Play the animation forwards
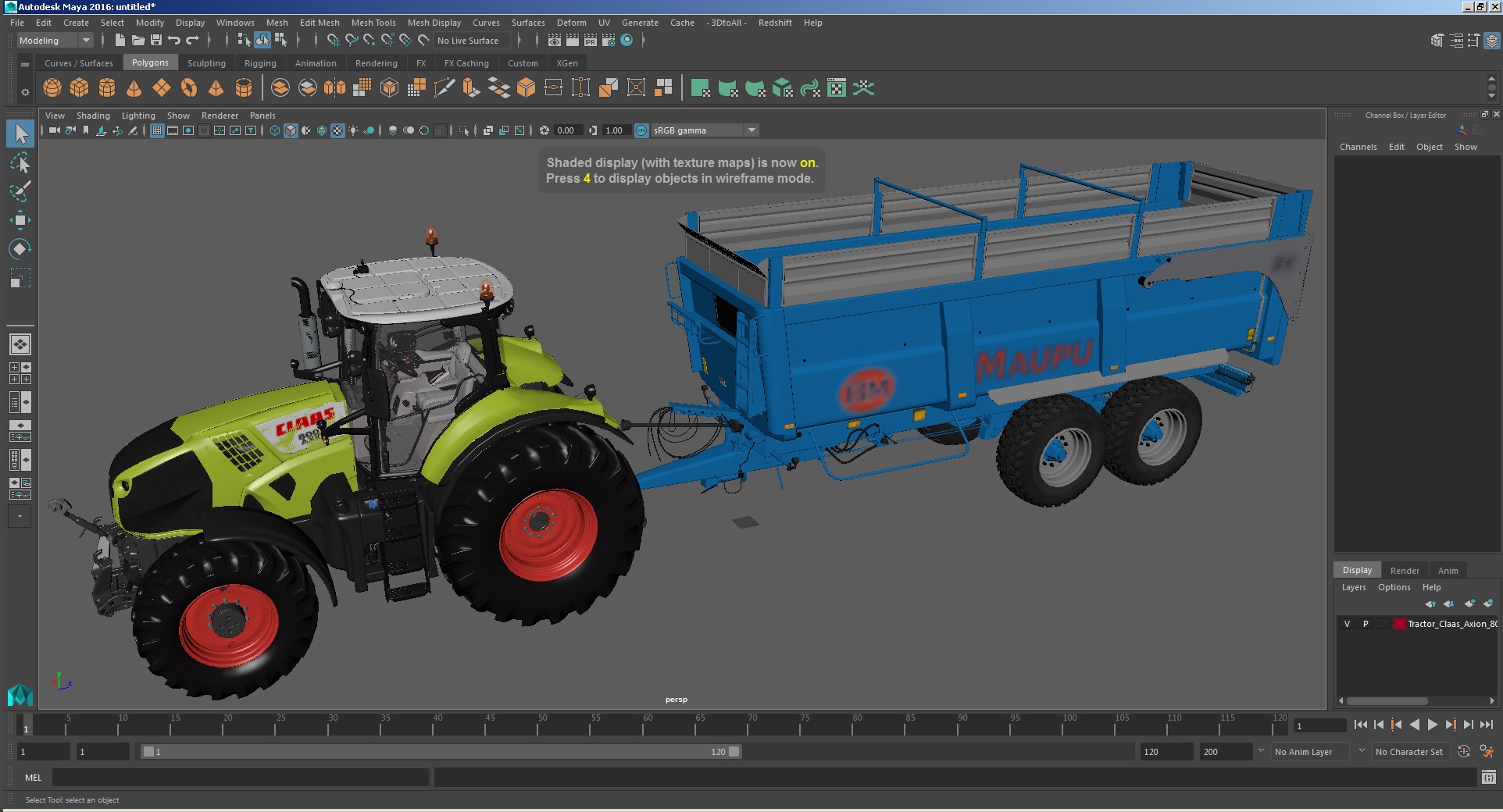This screenshot has height=812, width=1503. coord(1432,725)
